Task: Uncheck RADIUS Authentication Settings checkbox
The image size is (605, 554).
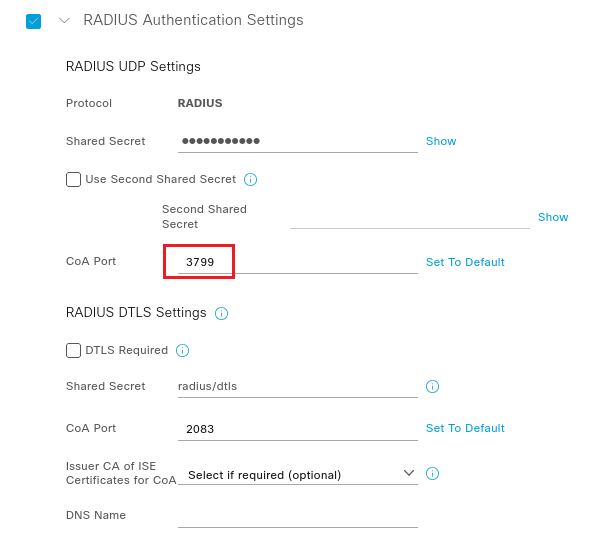Action: (34, 21)
